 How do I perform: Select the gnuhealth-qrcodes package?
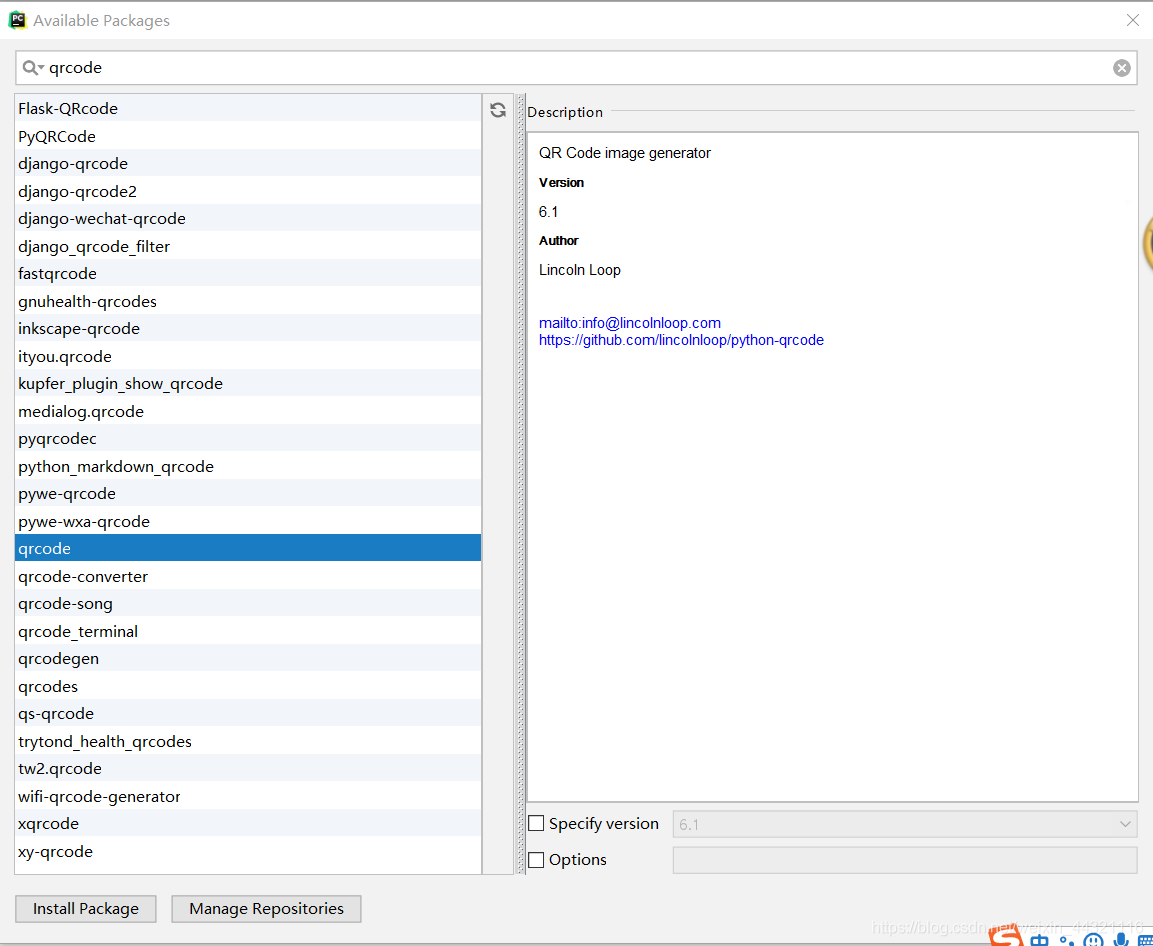[248, 301]
